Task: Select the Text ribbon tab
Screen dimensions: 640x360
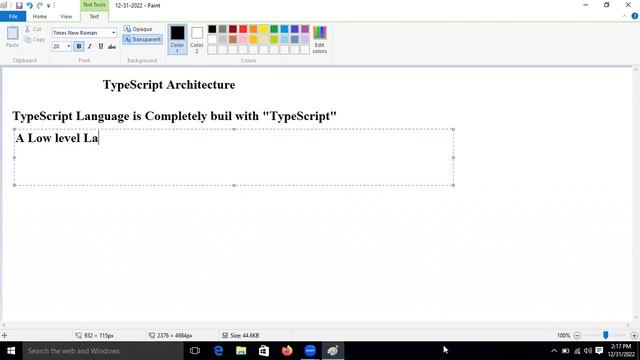Action: tap(94, 16)
